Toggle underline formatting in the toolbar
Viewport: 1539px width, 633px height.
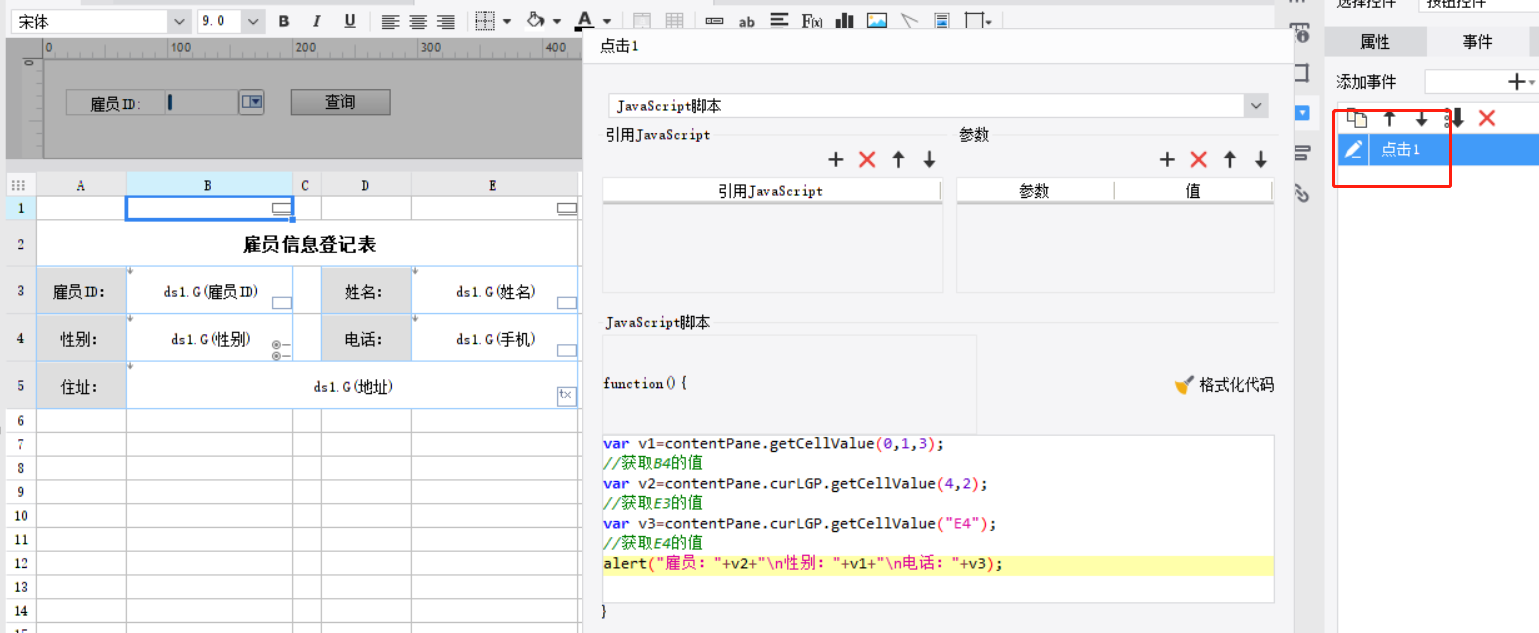tap(349, 21)
